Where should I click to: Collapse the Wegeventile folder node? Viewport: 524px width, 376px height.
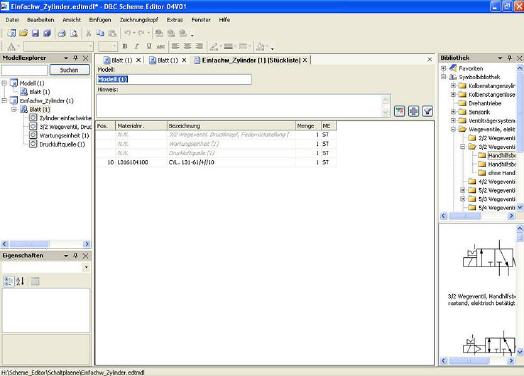click(x=453, y=129)
